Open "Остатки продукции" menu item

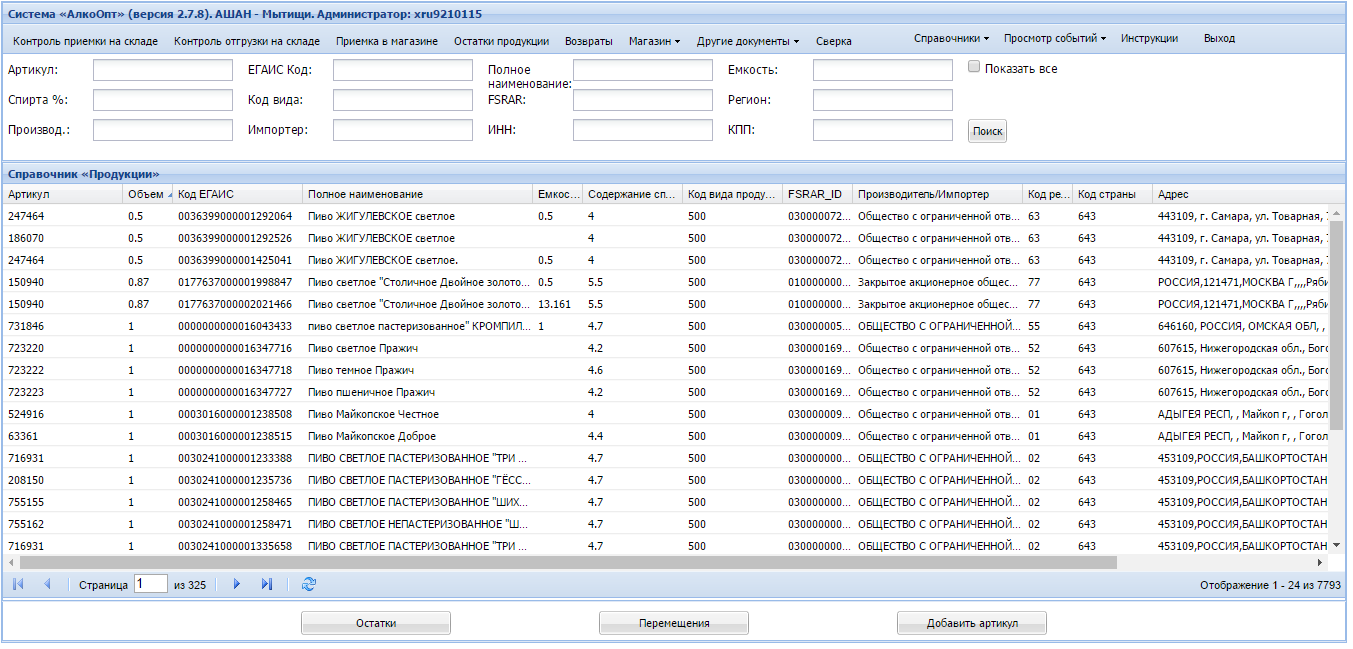[501, 41]
